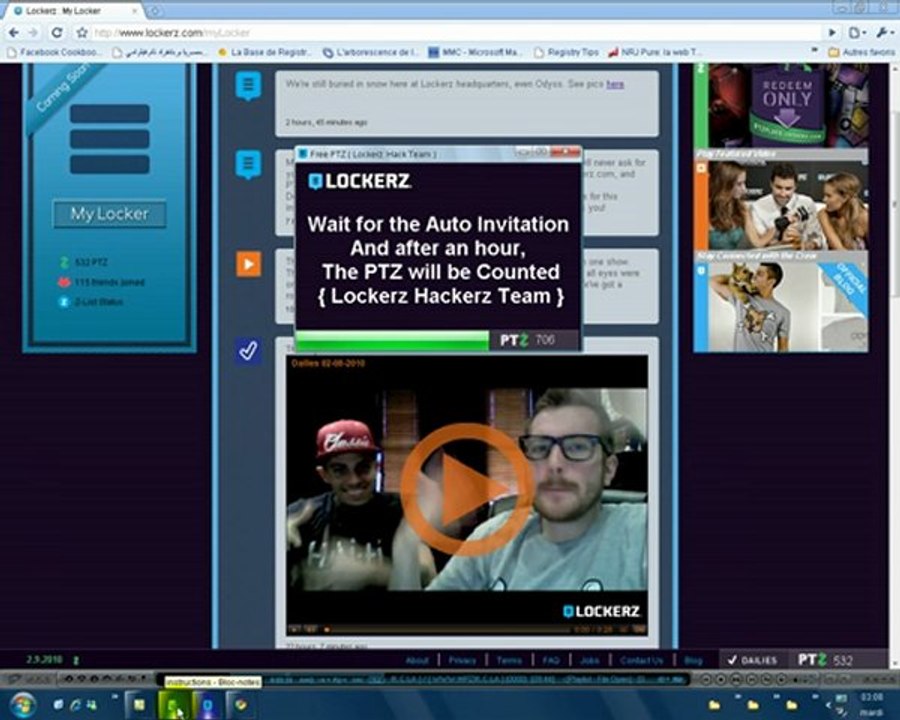Click the Dailies checkmark button in footer
This screenshot has width=900, height=720.
click(x=752, y=660)
